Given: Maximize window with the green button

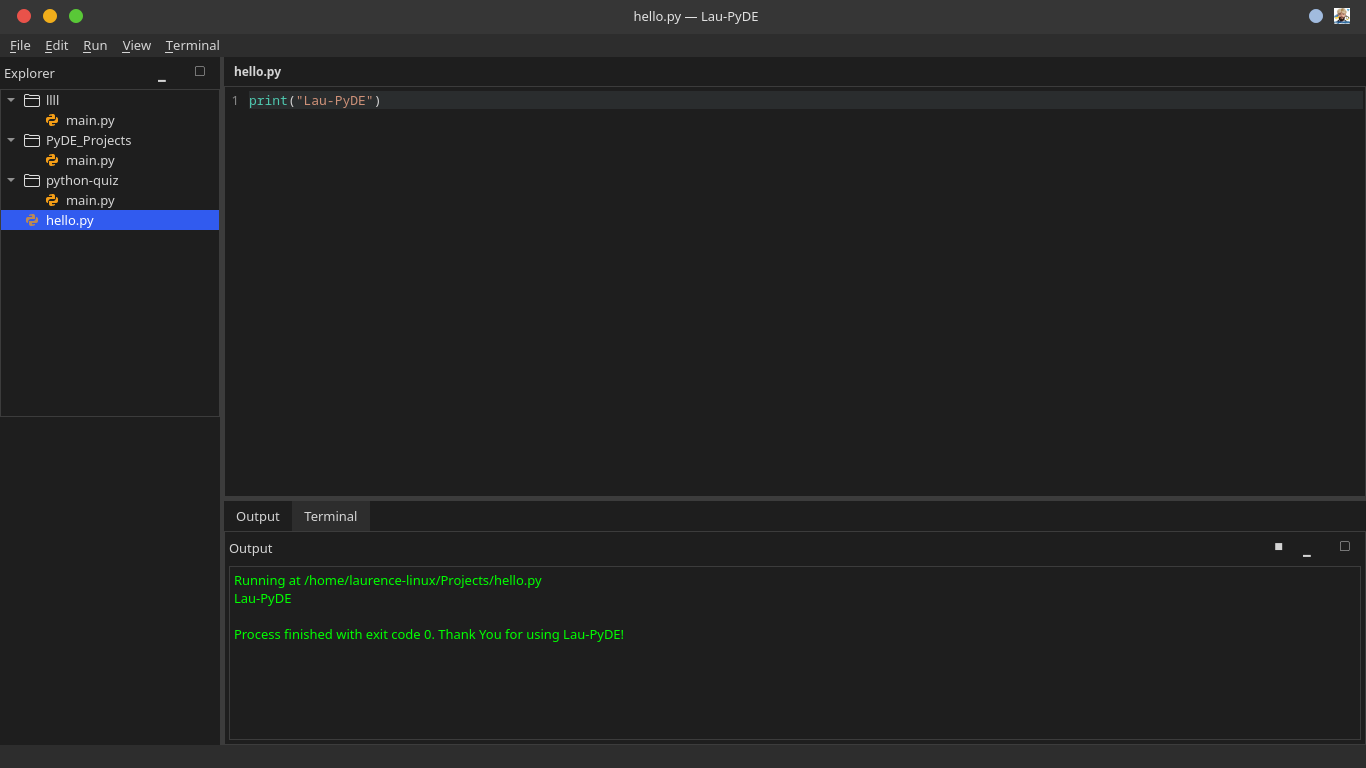Looking at the screenshot, I should [x=76, y=16].
